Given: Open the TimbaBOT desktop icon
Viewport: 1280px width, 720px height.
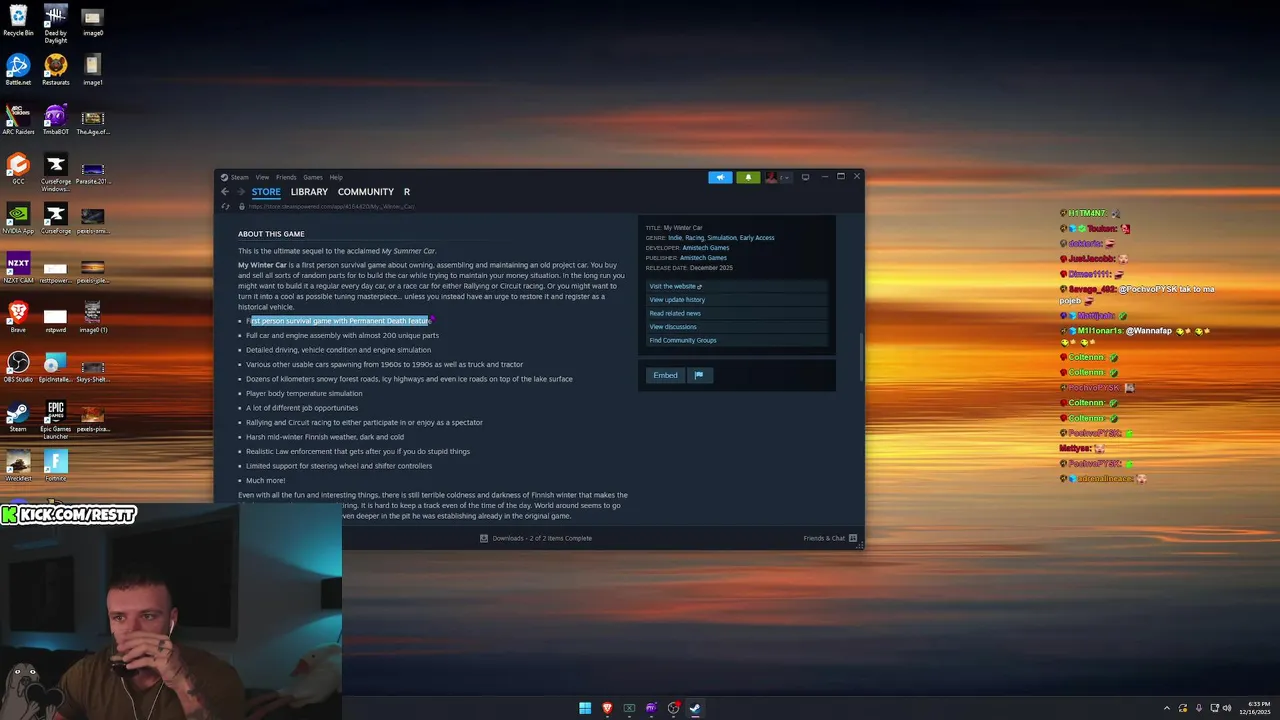Looking at the screenshot, I should click(x=55, y=120).
